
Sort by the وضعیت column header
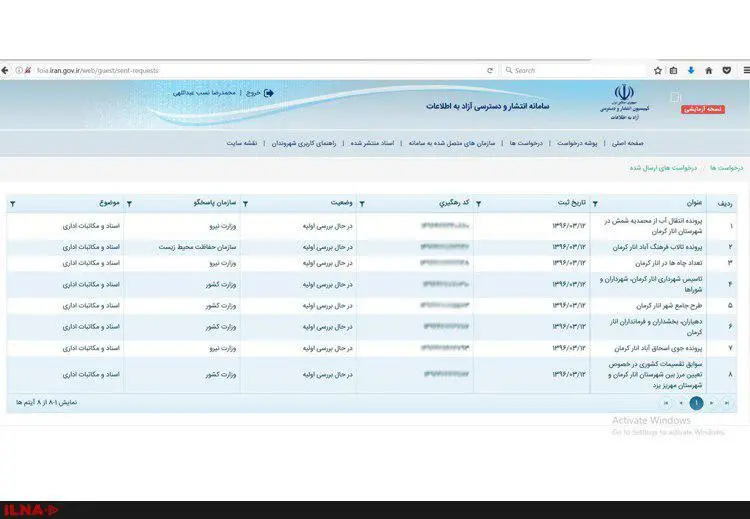[x=342, y=203]
